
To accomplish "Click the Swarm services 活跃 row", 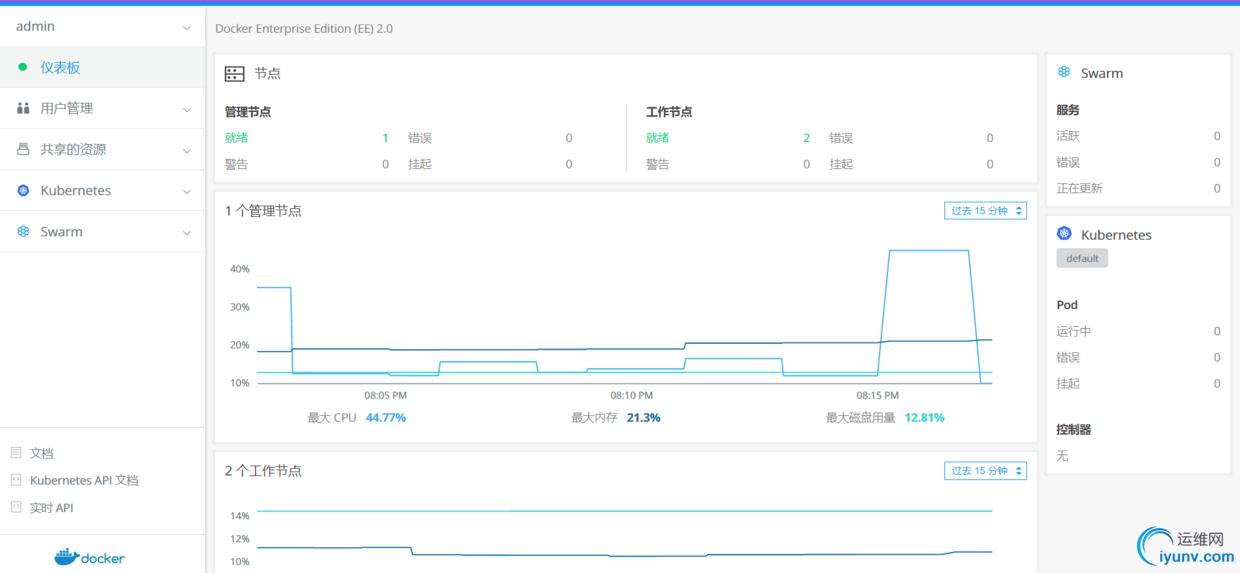I will pyautogui.click(x=1138, y=136).
